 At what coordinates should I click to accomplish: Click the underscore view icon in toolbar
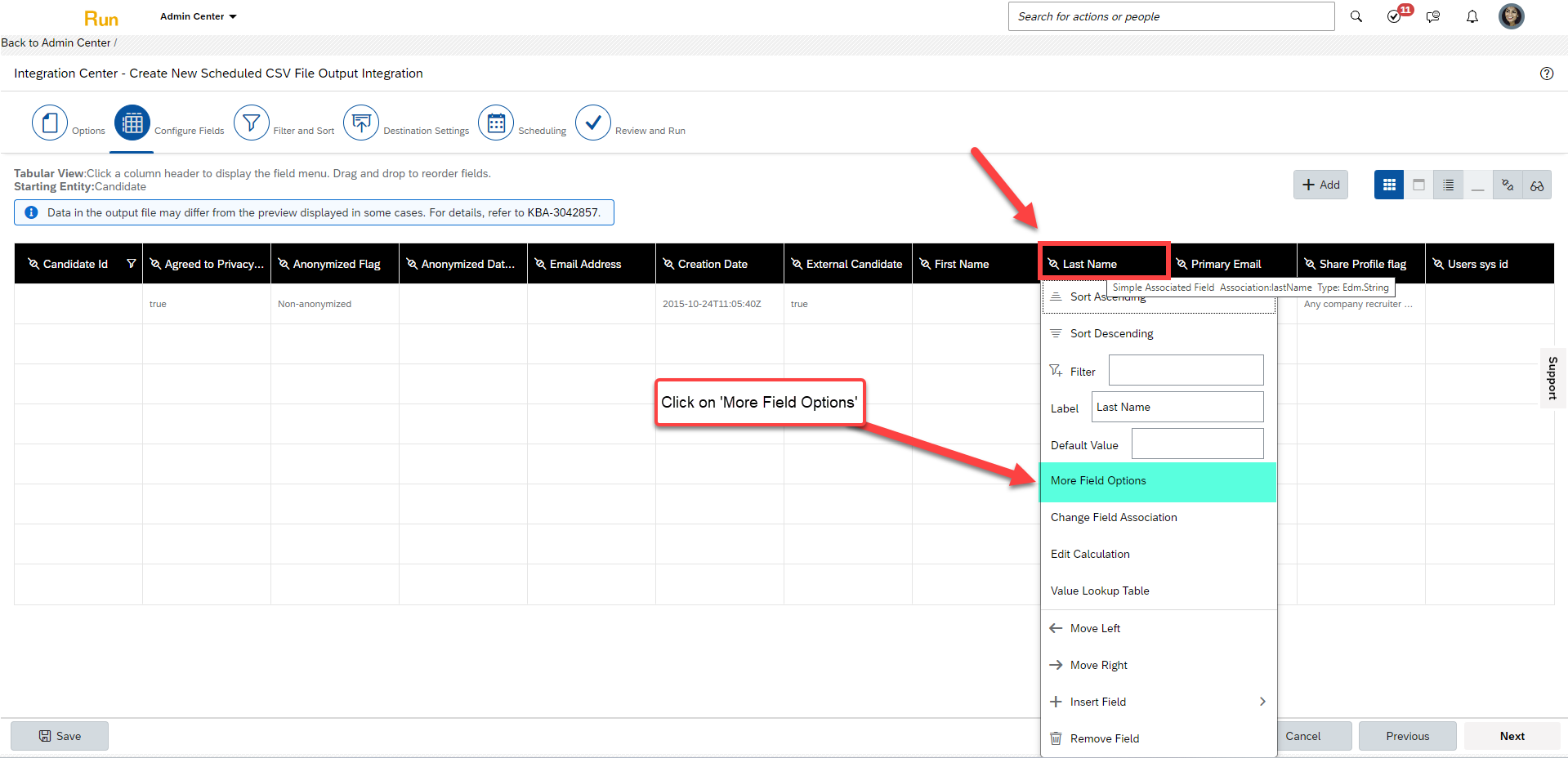1477,185
